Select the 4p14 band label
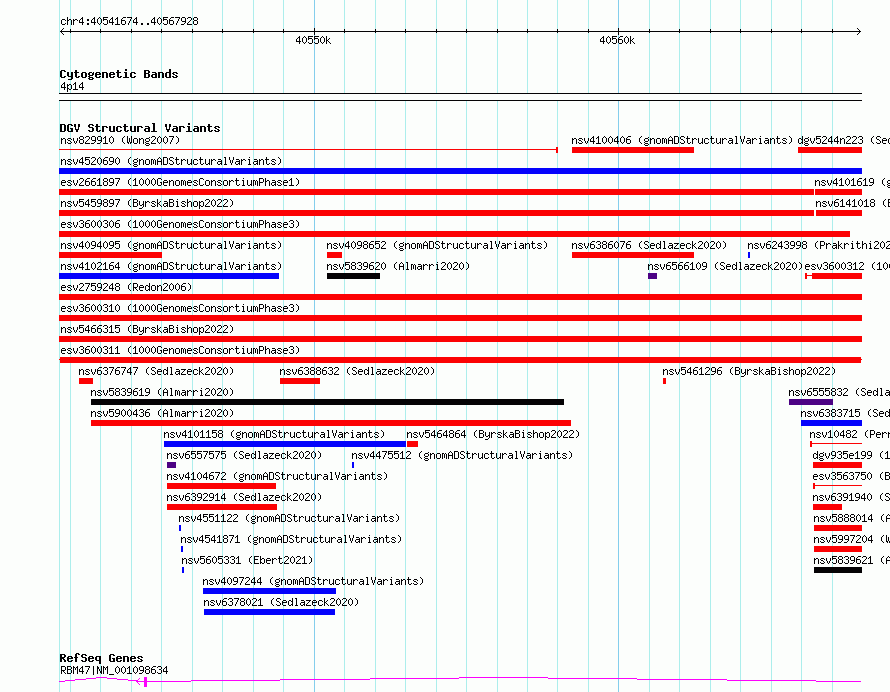The height and width of the screenshot is (692, 890). pos(72,86)
